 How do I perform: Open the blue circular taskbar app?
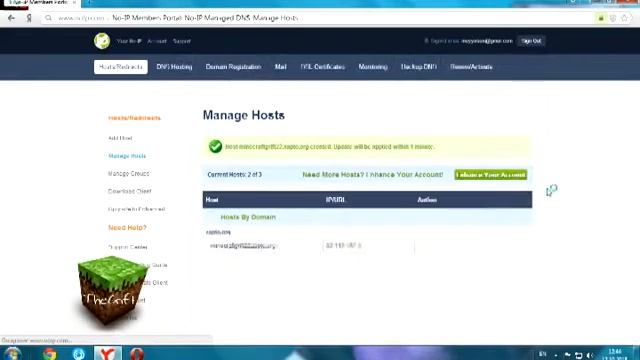pyautogui.click(x=78, y=353)
